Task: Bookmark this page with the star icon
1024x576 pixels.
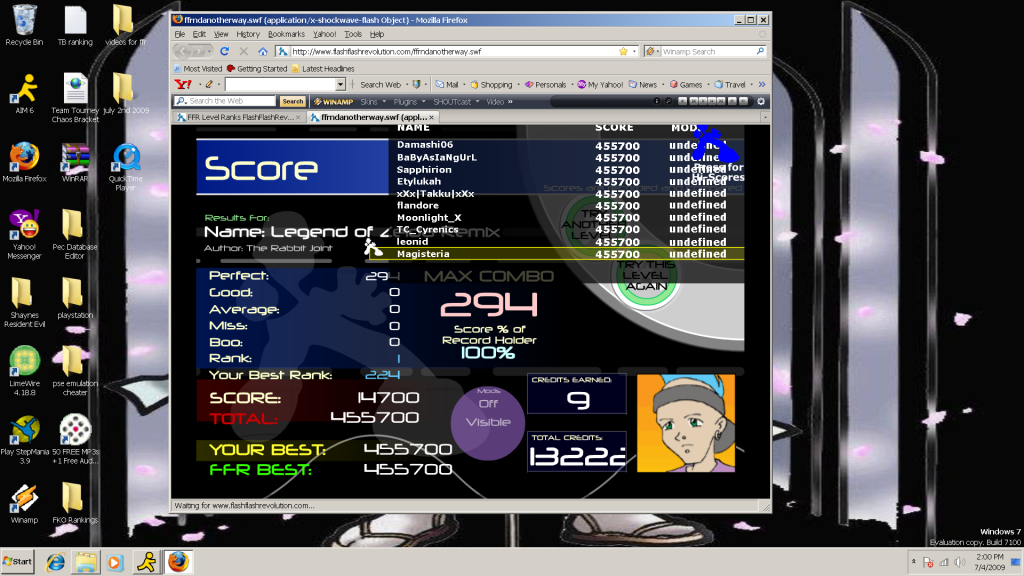Action: click(623, 51)
